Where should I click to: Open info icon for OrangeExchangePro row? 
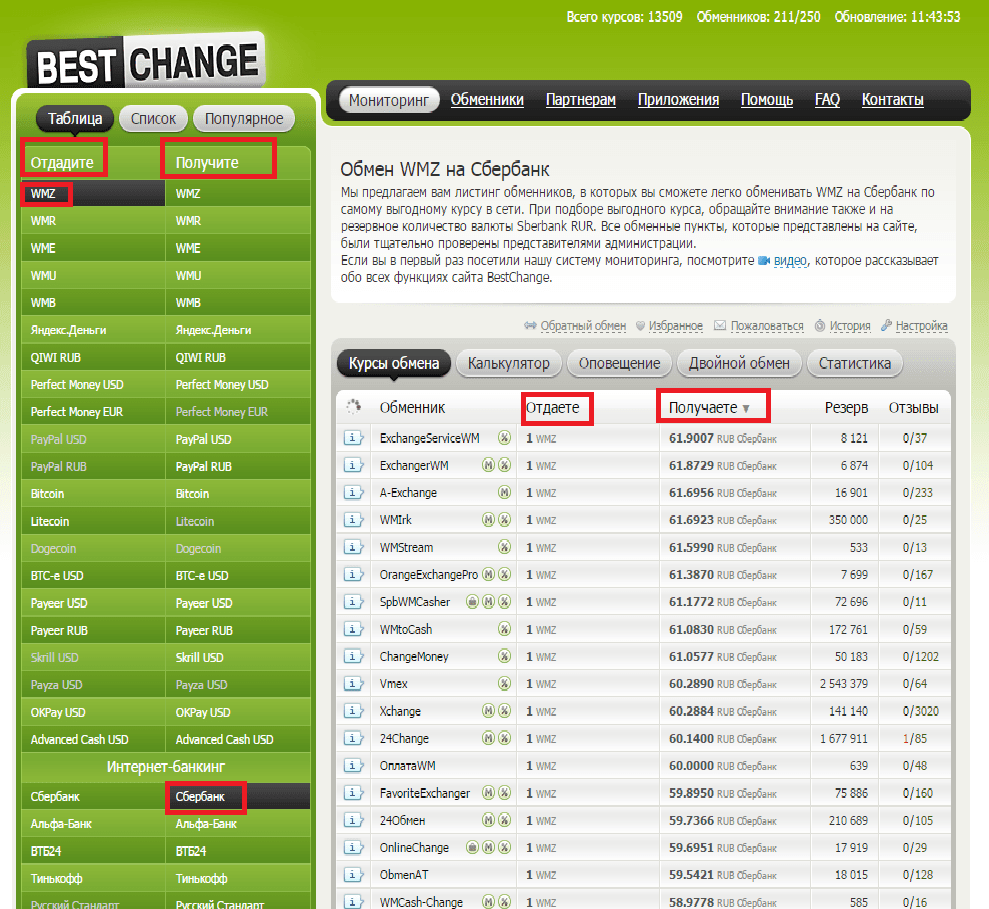(353, 574)
